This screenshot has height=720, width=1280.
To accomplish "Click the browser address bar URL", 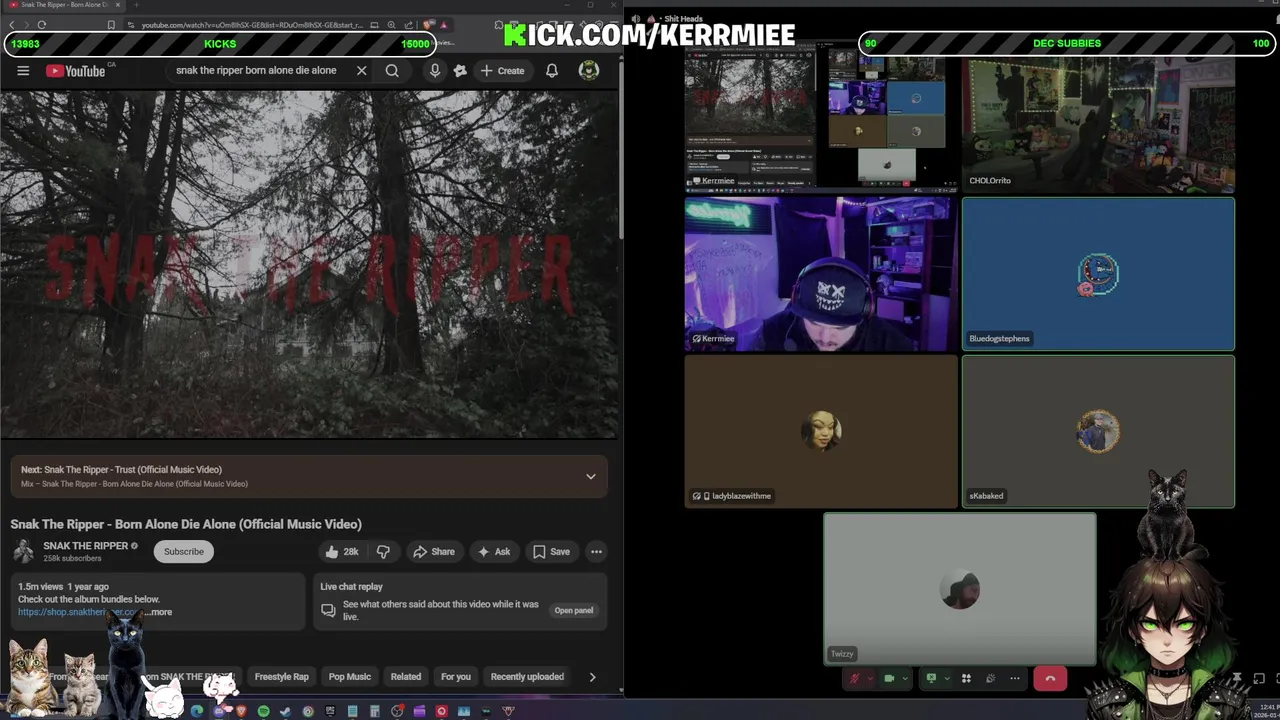I will 253,25.
